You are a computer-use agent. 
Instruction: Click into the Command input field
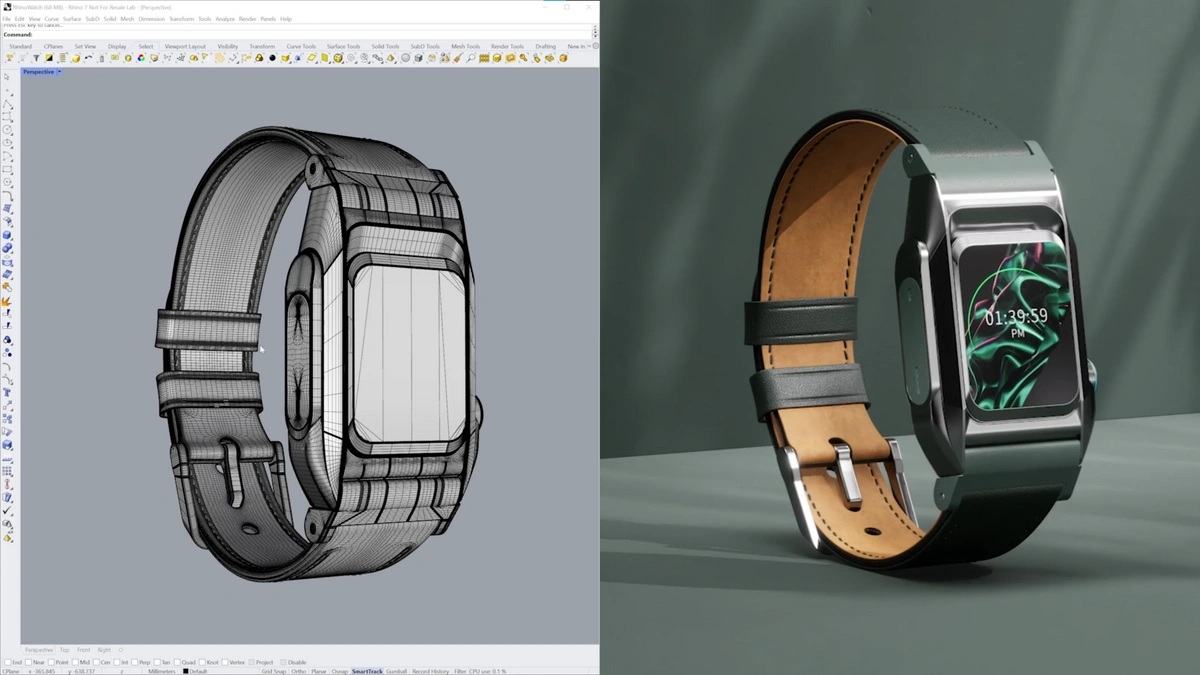click(315, 34)
